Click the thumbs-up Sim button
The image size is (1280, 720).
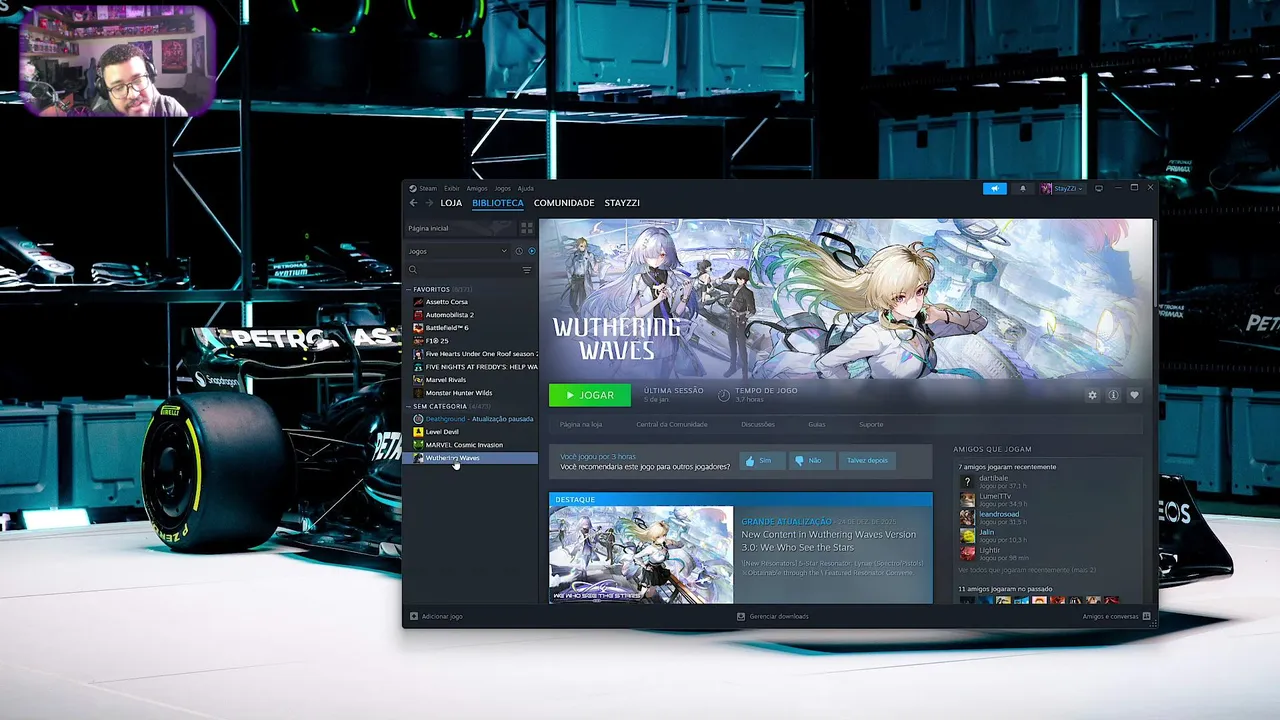761,461
